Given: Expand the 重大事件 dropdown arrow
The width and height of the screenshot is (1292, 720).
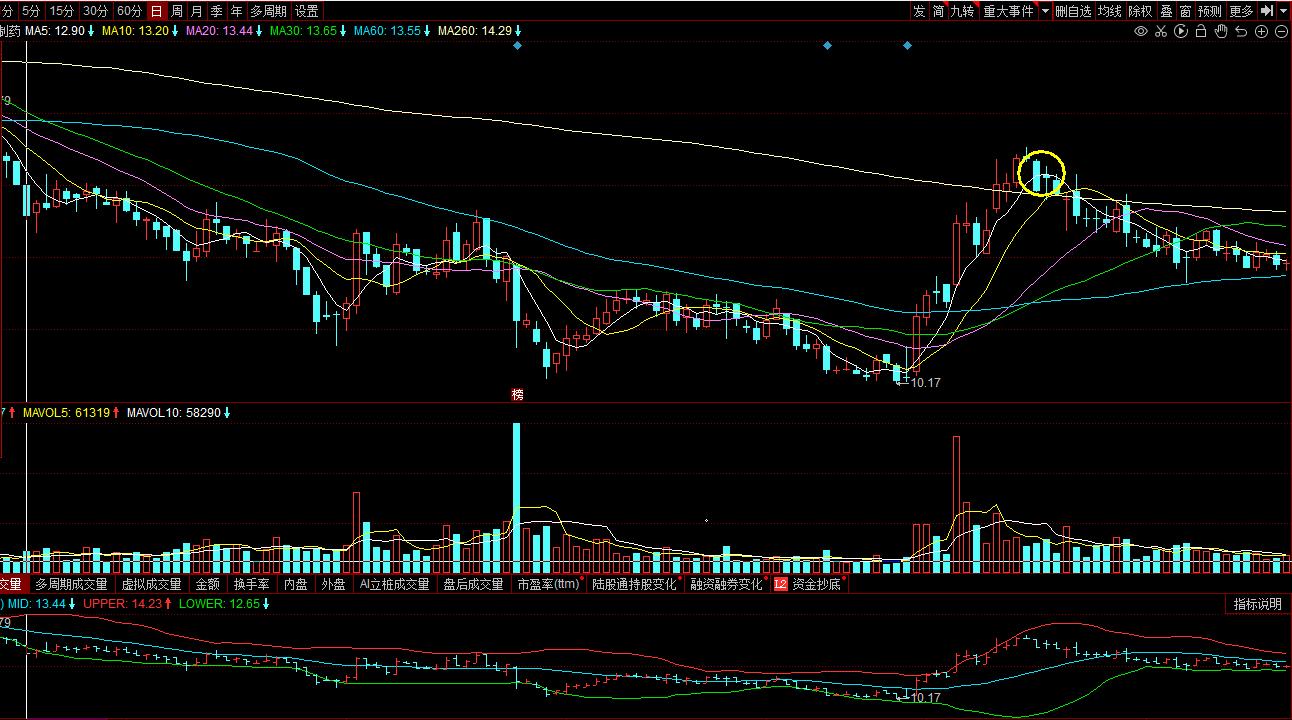Looking at the screenshot, I should coord(1045,11).
